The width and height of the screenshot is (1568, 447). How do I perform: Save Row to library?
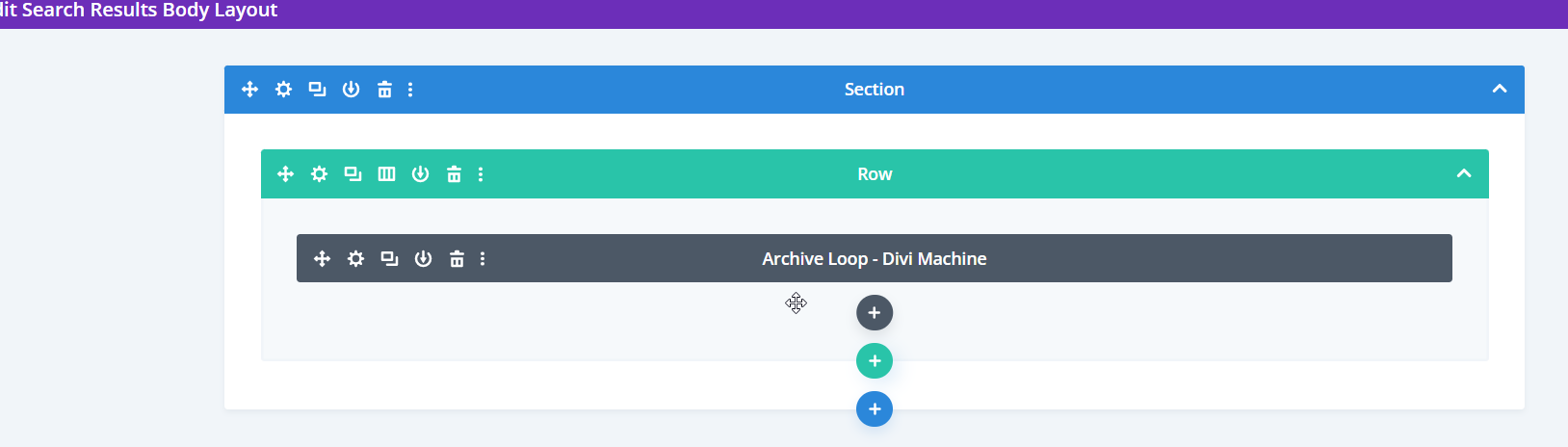(x=420, y=174)
